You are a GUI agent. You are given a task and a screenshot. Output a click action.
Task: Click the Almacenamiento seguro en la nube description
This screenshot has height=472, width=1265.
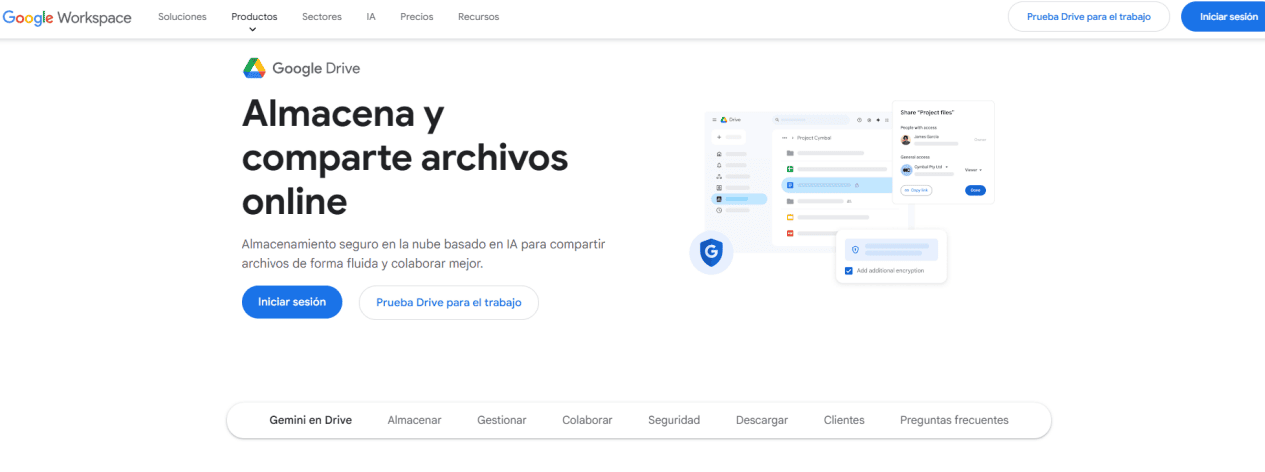424,254
